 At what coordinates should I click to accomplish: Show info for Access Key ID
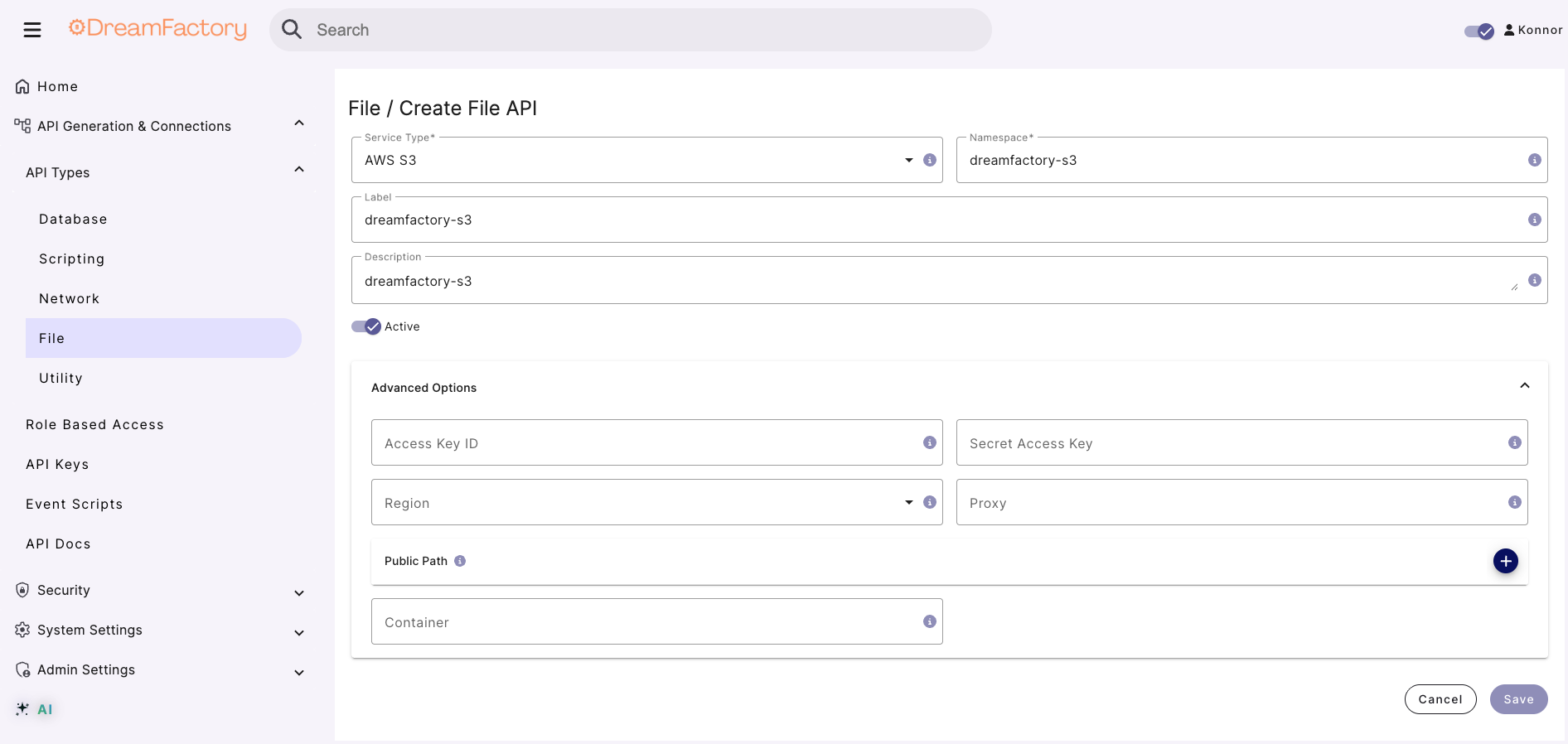(x=930, y=442)
